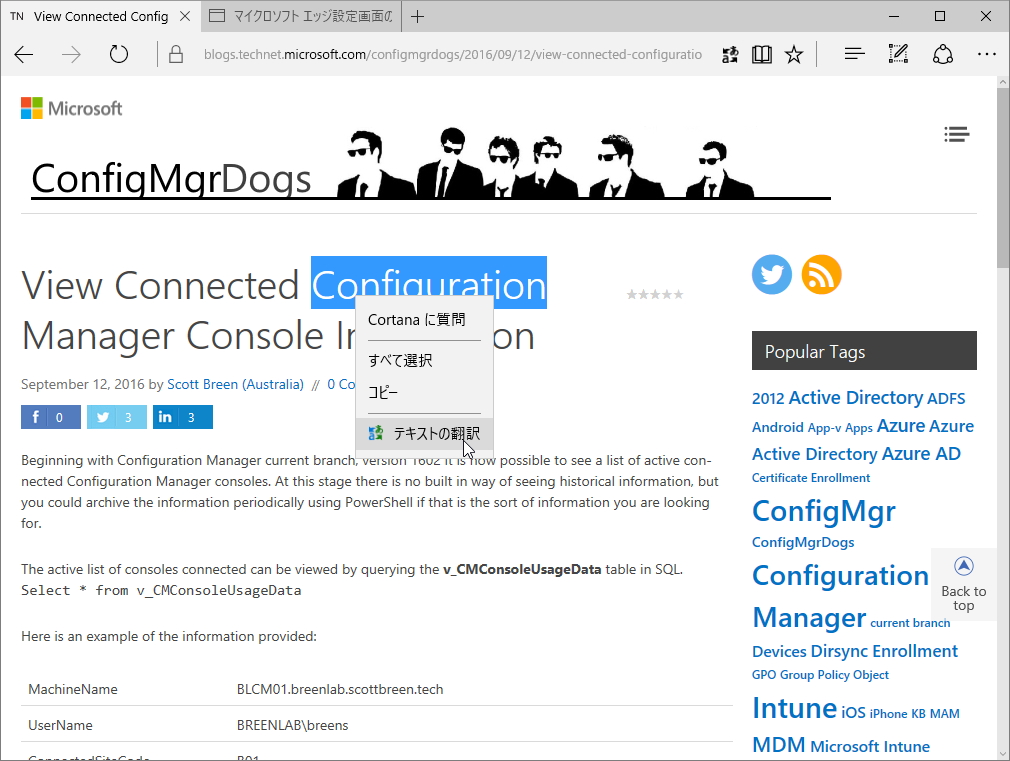Open the 'Android' tag link
The image size is (1010, 761).
tap(777, 427)
